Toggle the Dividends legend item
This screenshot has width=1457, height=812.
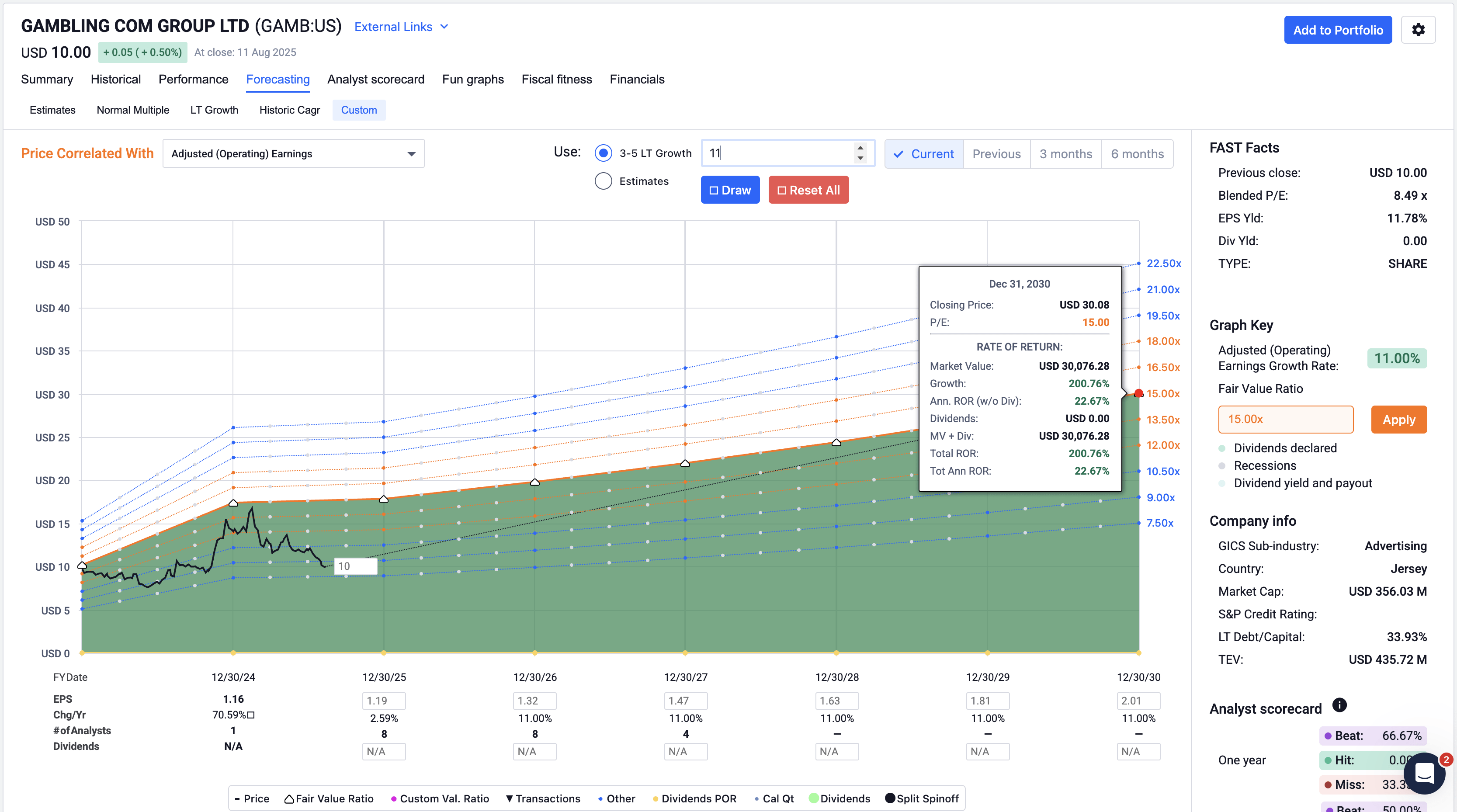[840, 798]
